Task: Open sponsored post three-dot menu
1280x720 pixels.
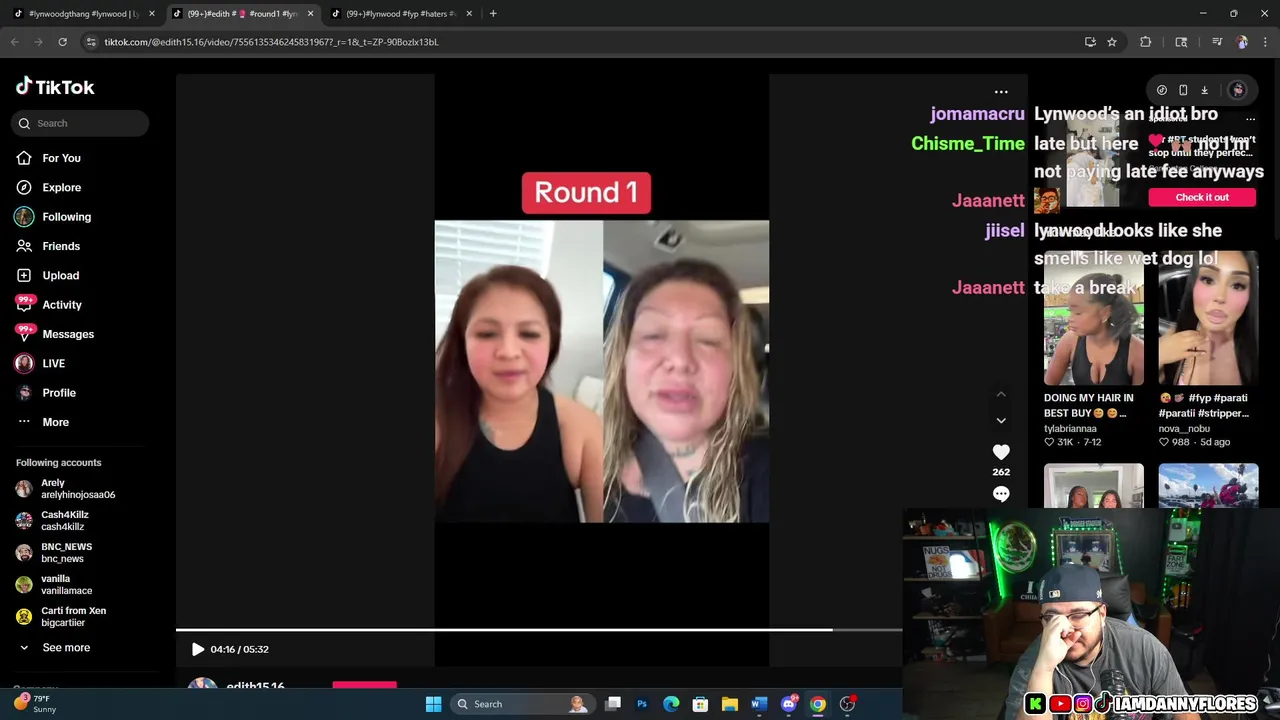Action: coord(1250,118)
